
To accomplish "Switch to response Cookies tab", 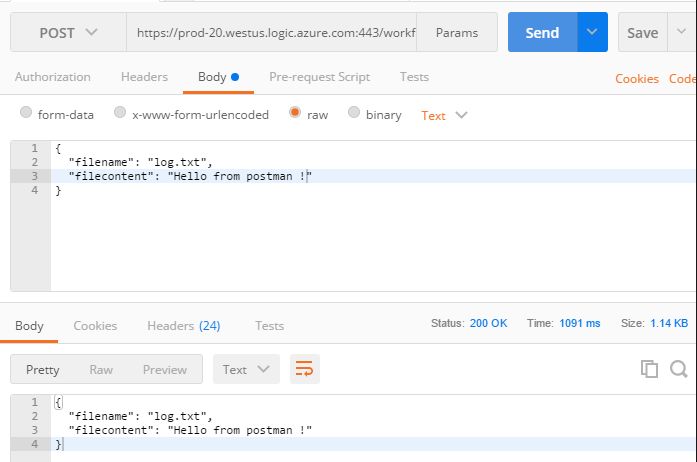I will [x=95, y=325].
